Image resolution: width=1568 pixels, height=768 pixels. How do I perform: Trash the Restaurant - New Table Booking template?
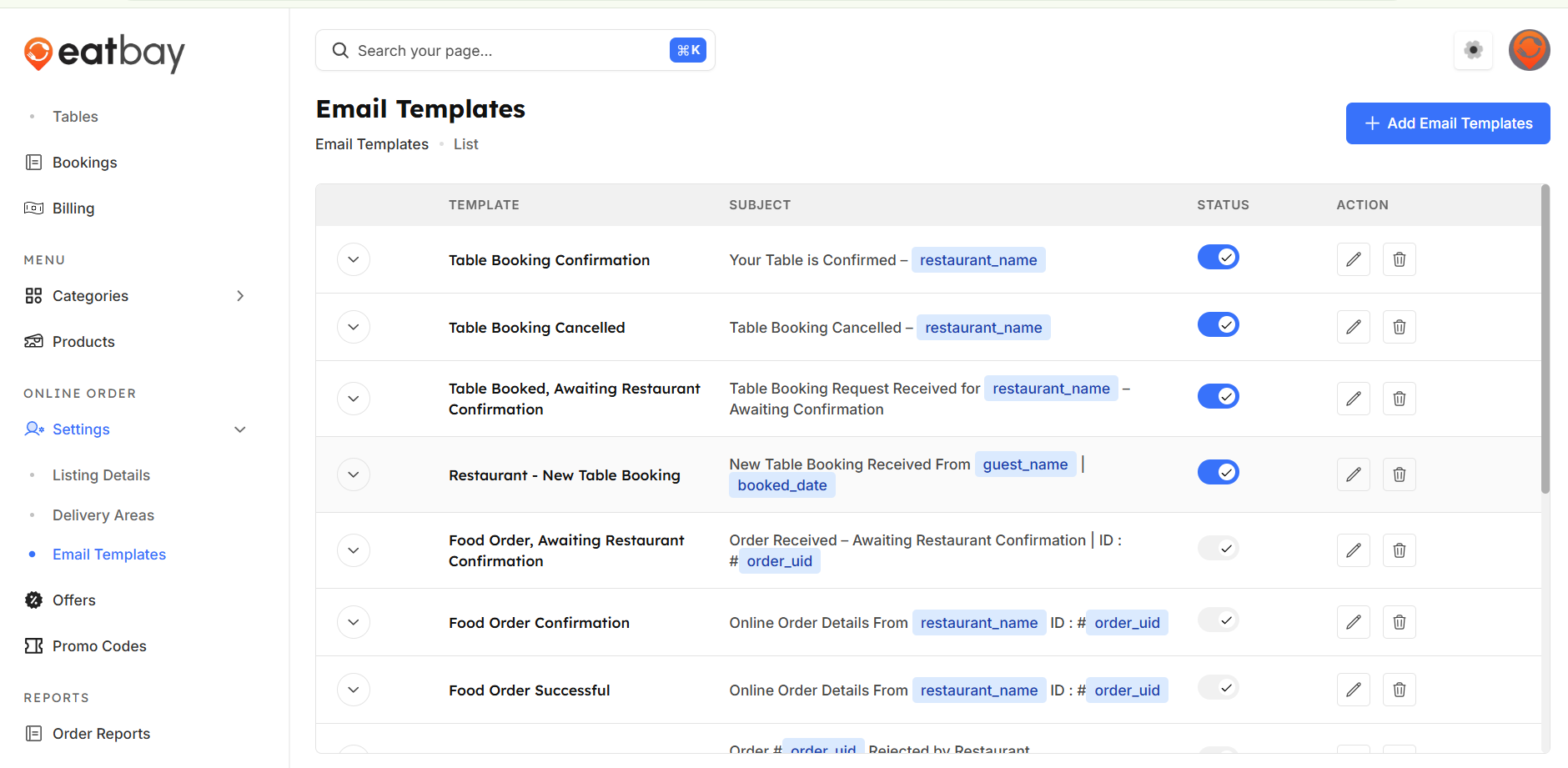tap(1399, 474)
